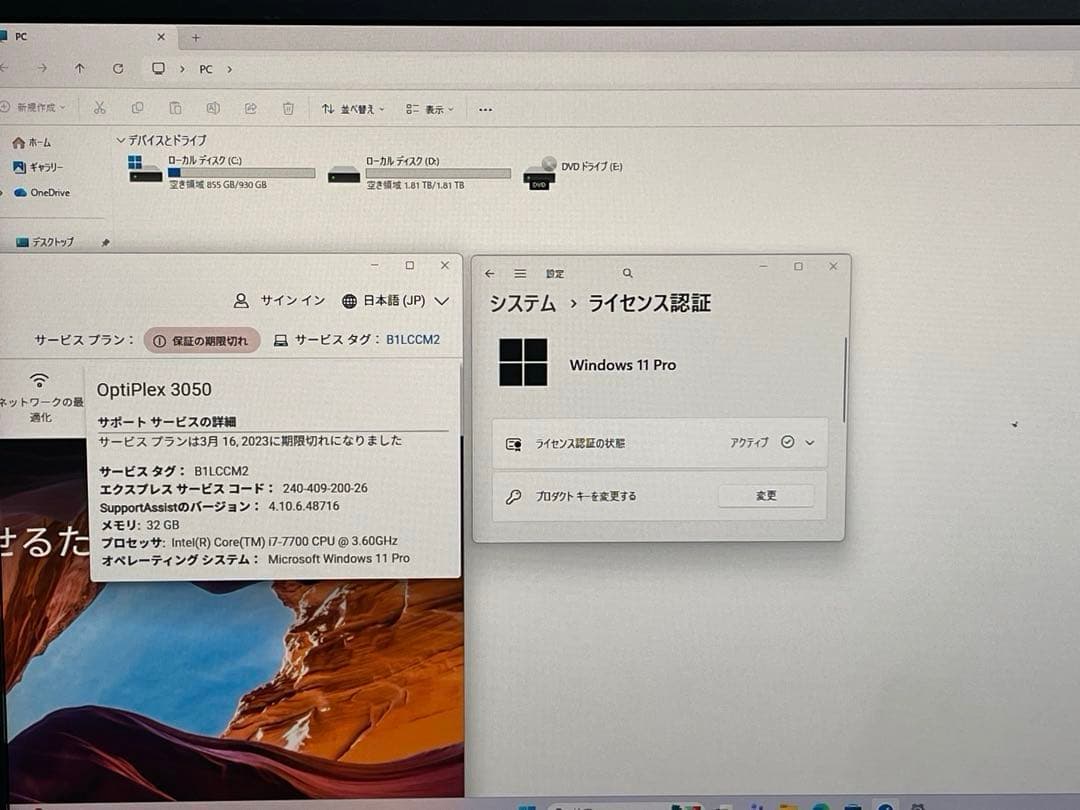Open DVD drive (E:)
Screen dimensions: 1080x810
pyautogui.click(x=573, y=172)
